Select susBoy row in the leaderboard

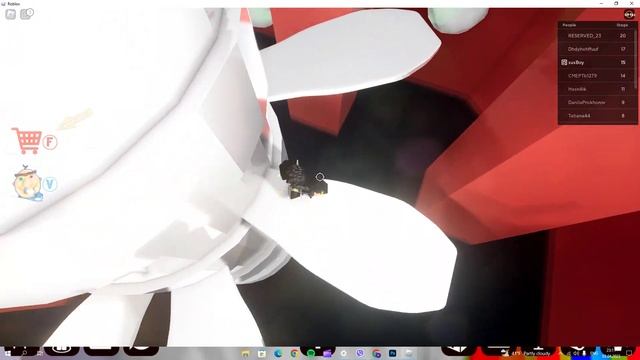597,62
